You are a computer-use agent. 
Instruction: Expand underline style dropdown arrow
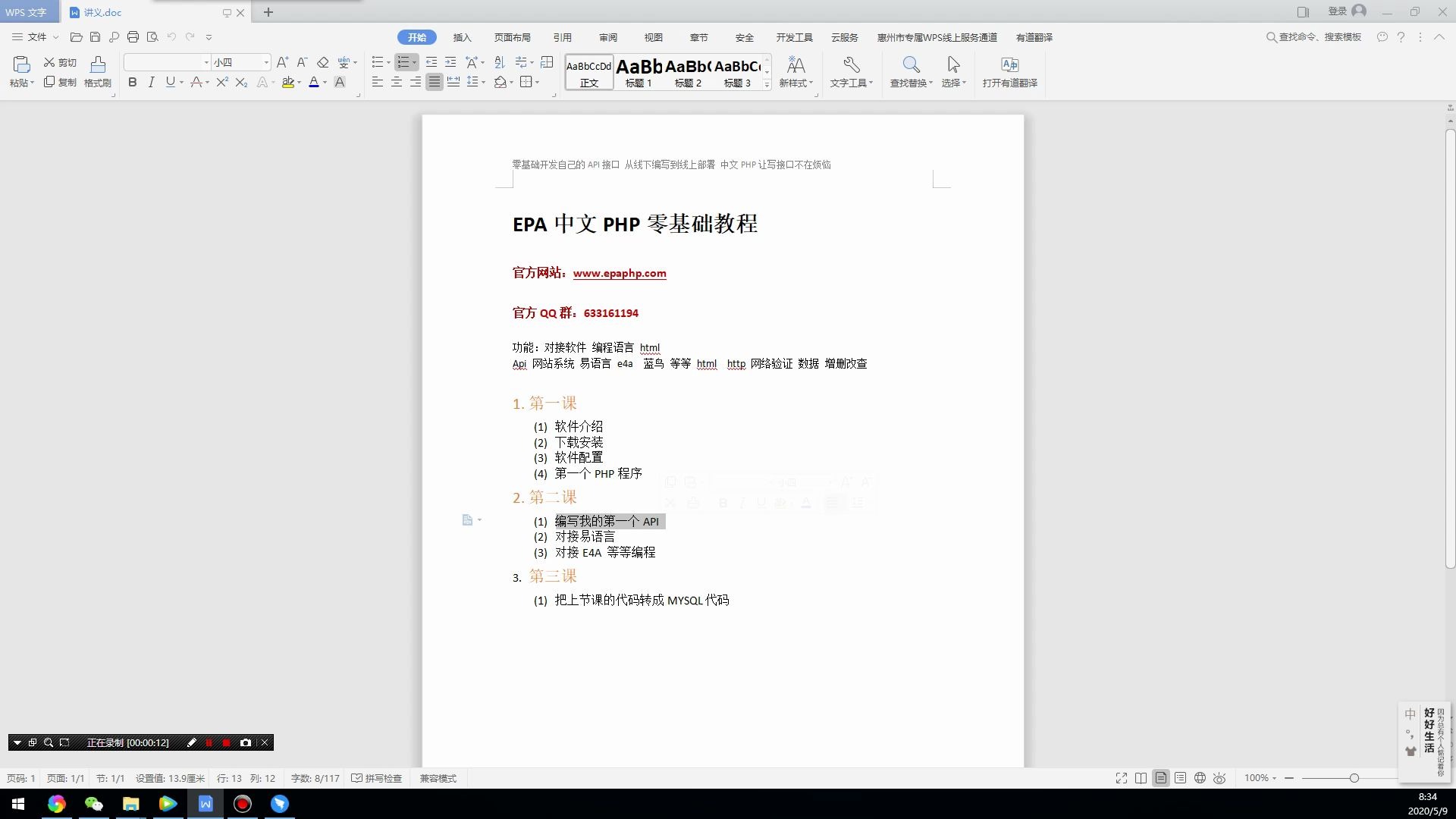click(x=181, y=83)
